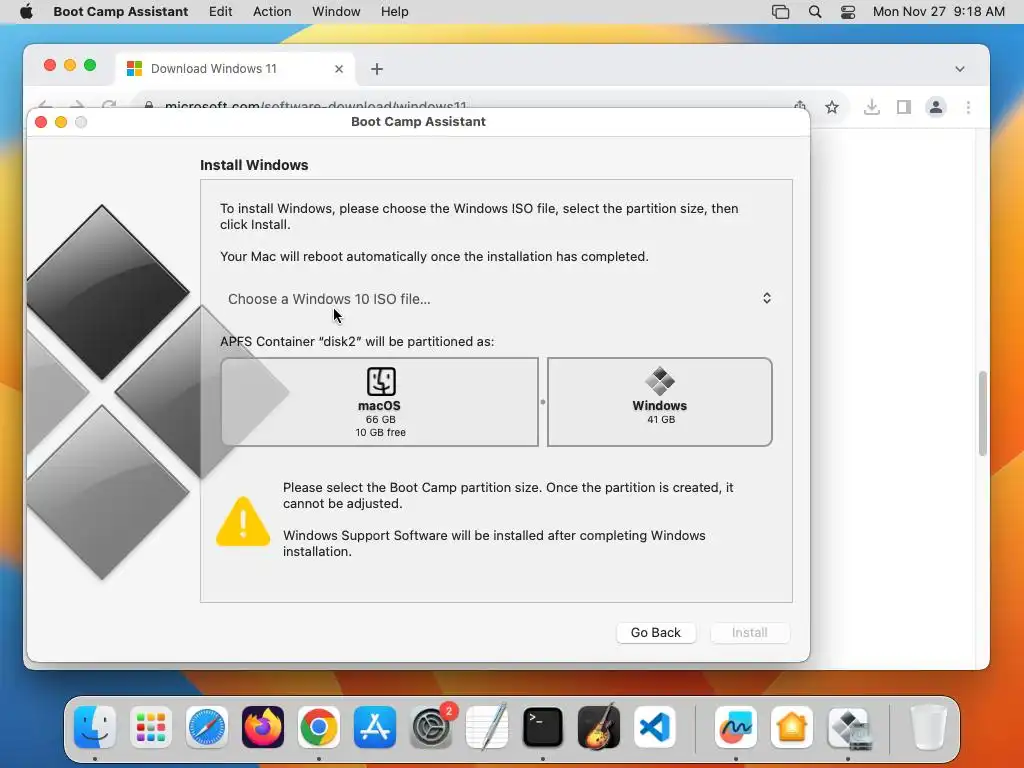1024x768 pixels.
Task: Open the Boot Camp Assistant app menu
Action: point(120,12)
